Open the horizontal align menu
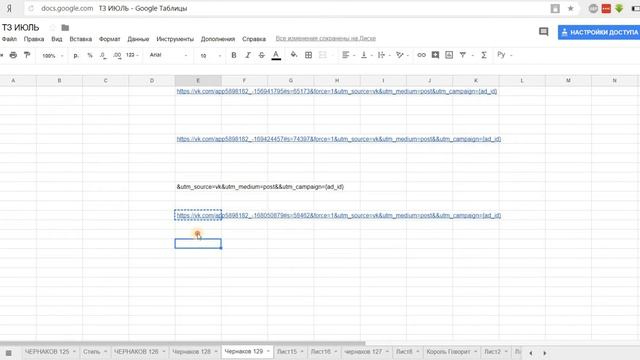This screenshot has height=360, width=640. pyautogui.click(x=348, y=55)
